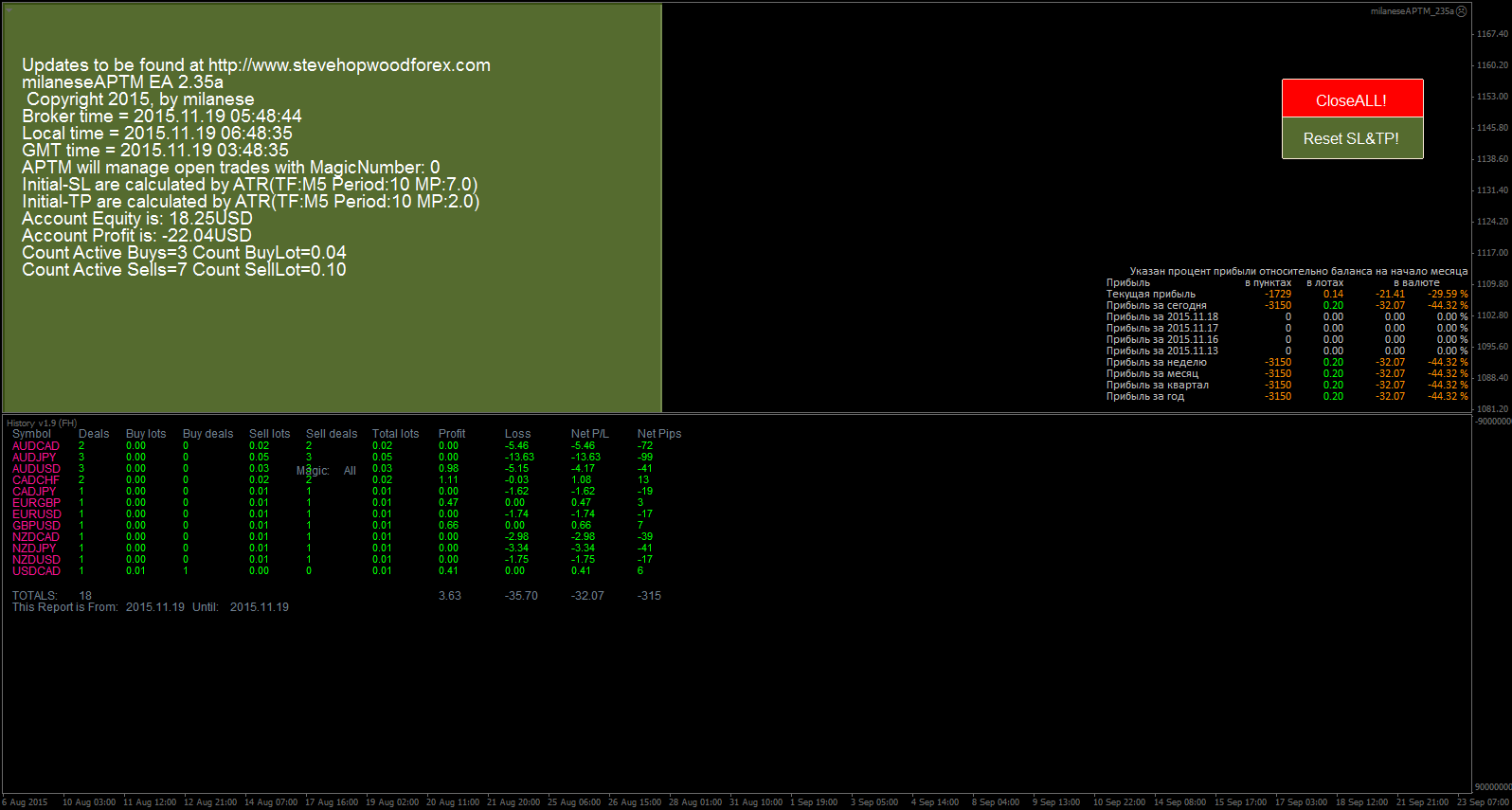The height and width of the screenshot is (810, 1512).
Task: Select the EURUSD symbol row
Action: [x=333, y=514]
